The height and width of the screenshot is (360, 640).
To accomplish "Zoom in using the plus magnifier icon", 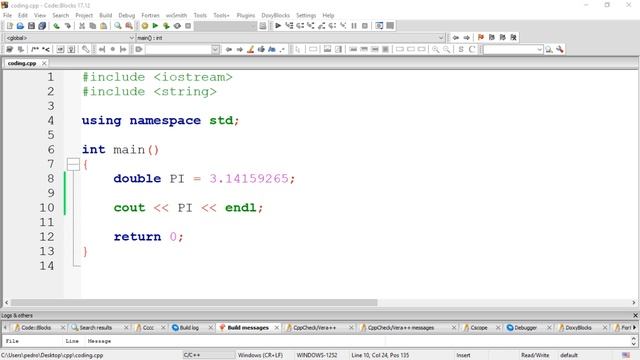I will pyautogui.click(x=436, y=49).
